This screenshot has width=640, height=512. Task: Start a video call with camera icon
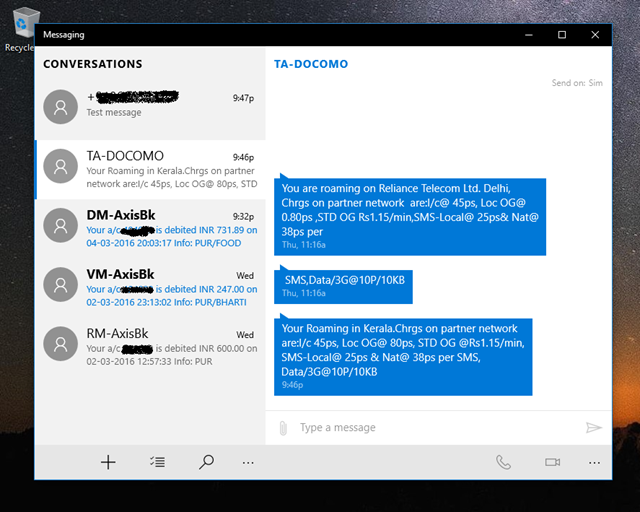552,462
